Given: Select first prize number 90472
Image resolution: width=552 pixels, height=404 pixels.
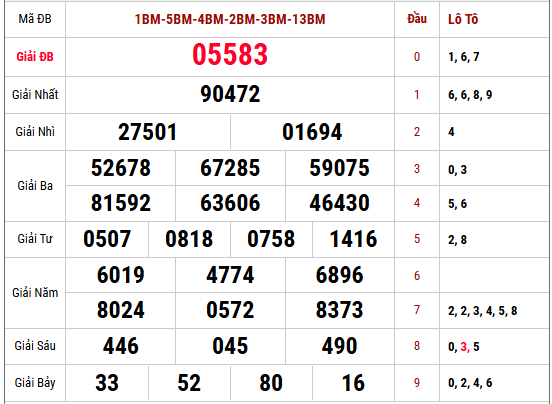Looking at the screenshot, I should 230,94.
